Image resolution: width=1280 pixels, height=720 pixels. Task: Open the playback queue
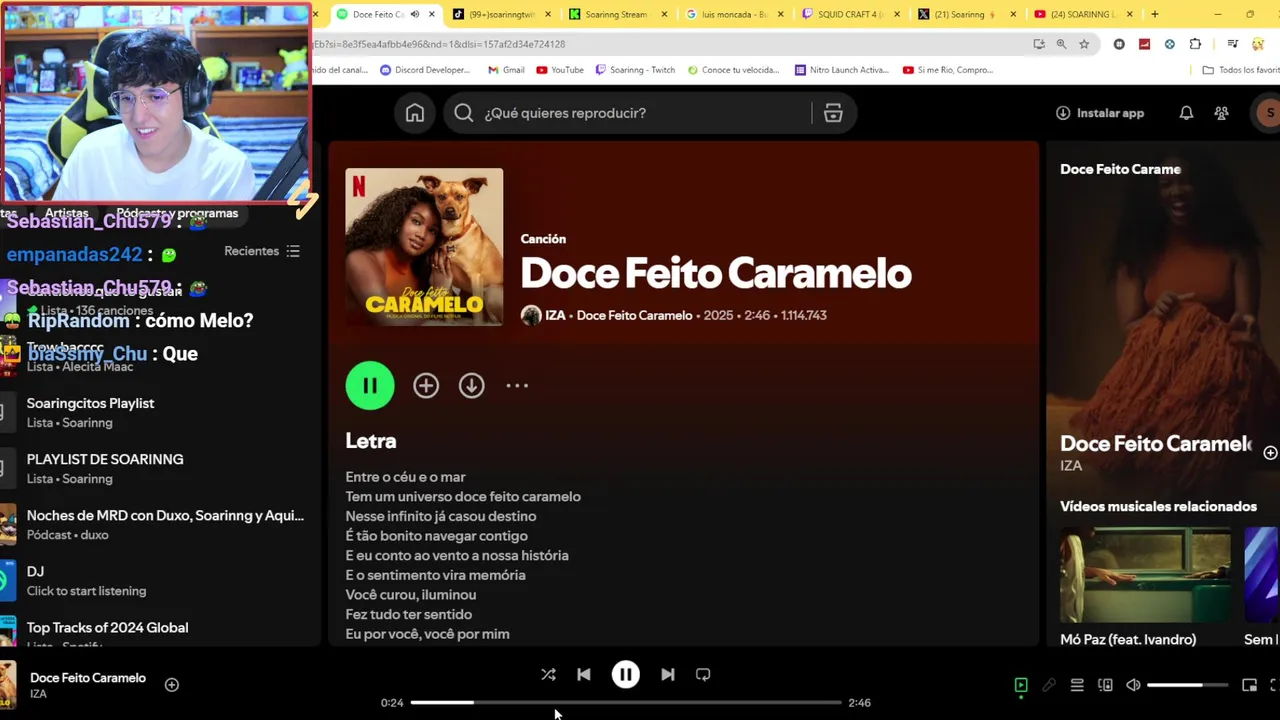[1077, 685]
